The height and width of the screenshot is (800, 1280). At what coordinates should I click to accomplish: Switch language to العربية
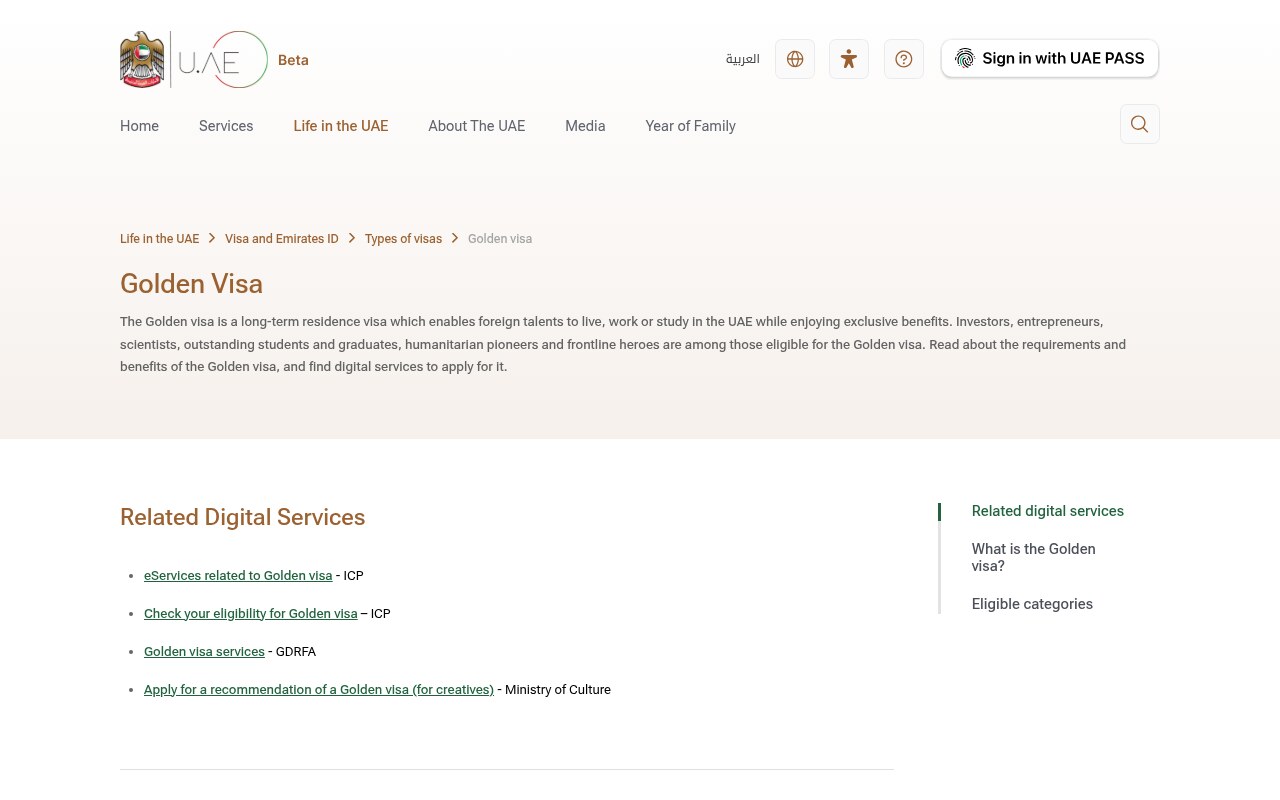[x=743, y=59]
